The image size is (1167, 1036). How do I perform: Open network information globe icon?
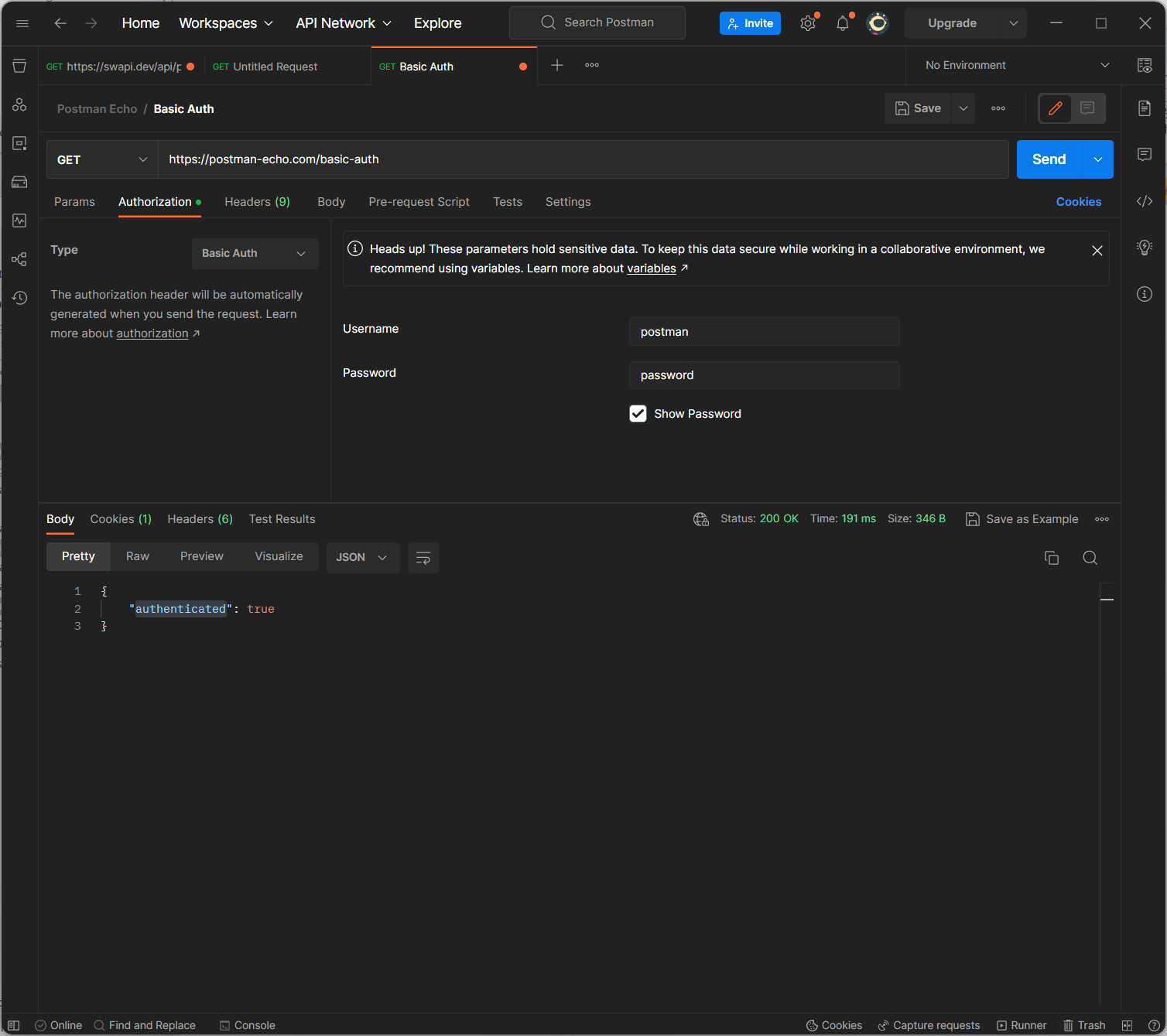(701, 519)
